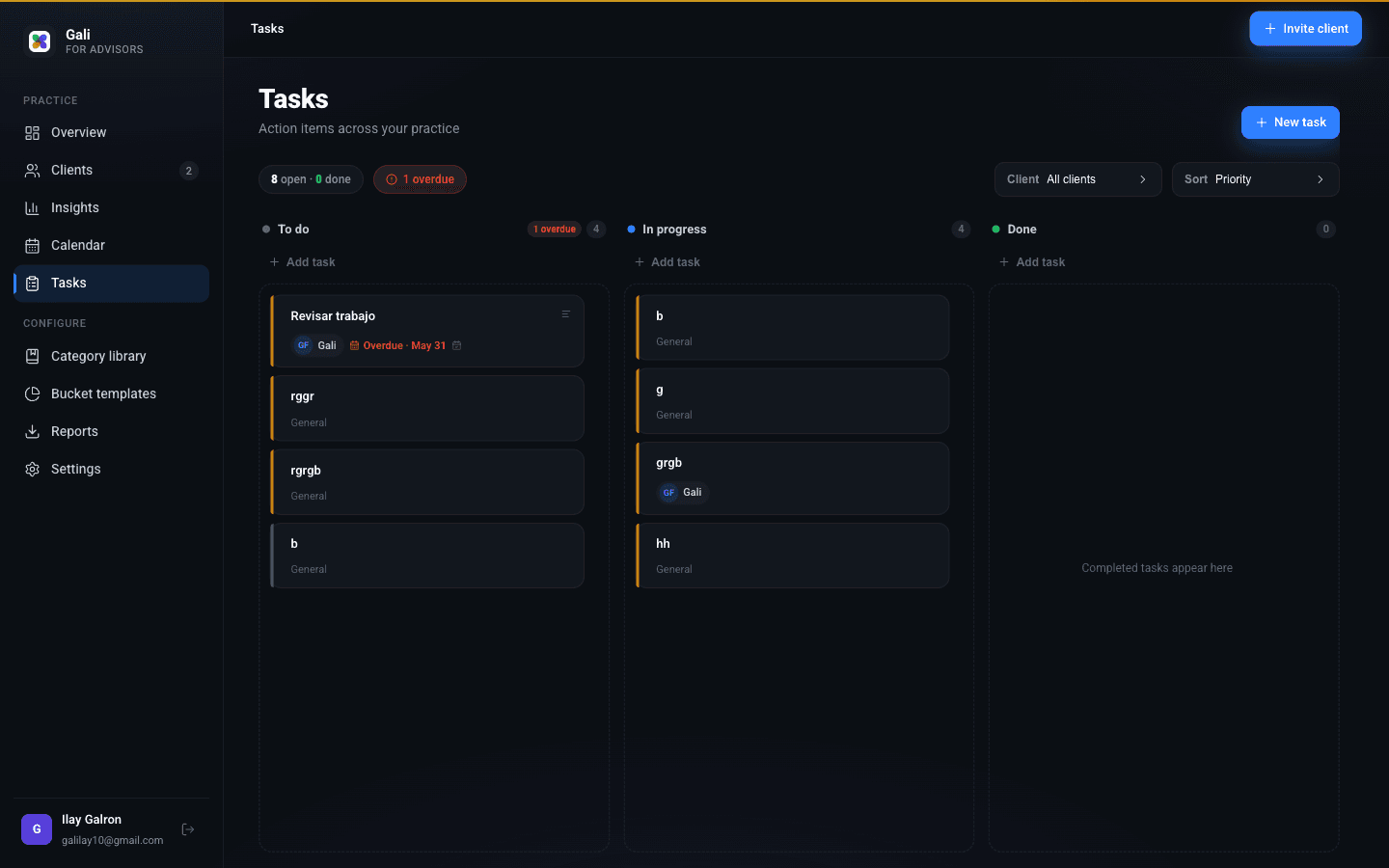Open Settings from the sidebar

pos(111,470)
